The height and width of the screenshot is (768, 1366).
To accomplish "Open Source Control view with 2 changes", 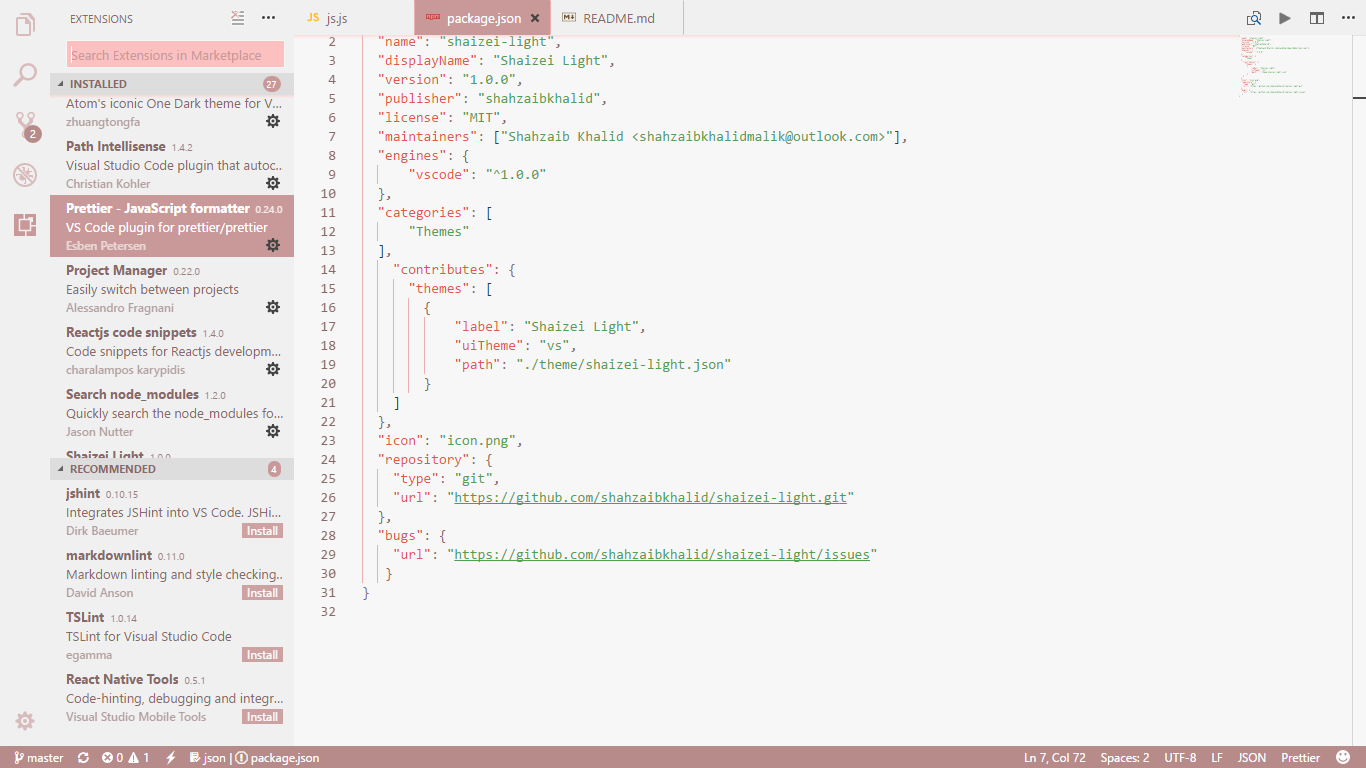I will (x=25, y=126).
